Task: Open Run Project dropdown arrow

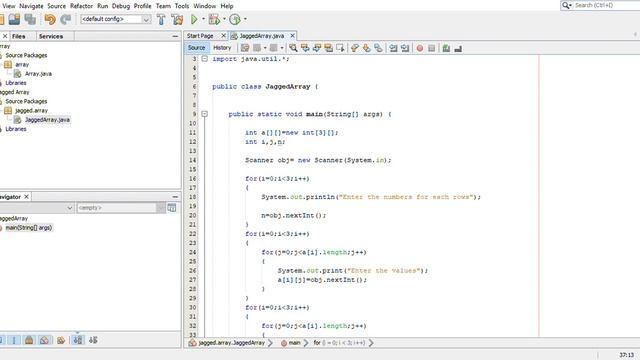Action: coord(203,19)
